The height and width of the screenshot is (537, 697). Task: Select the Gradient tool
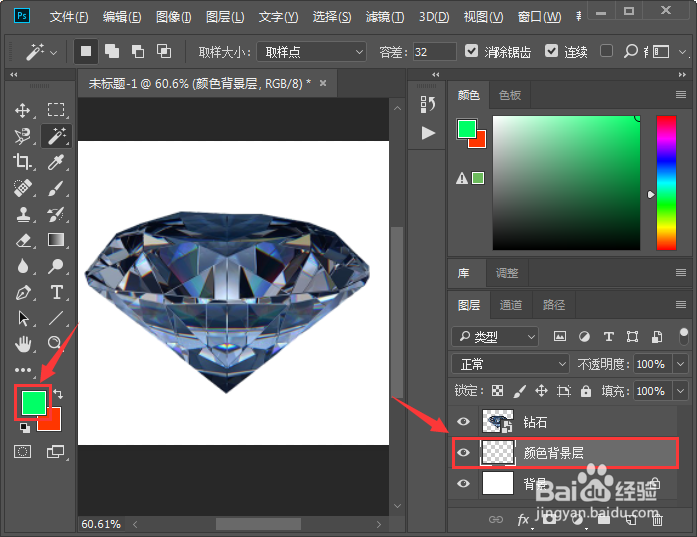pyautogui.click(x=56, y=240)
